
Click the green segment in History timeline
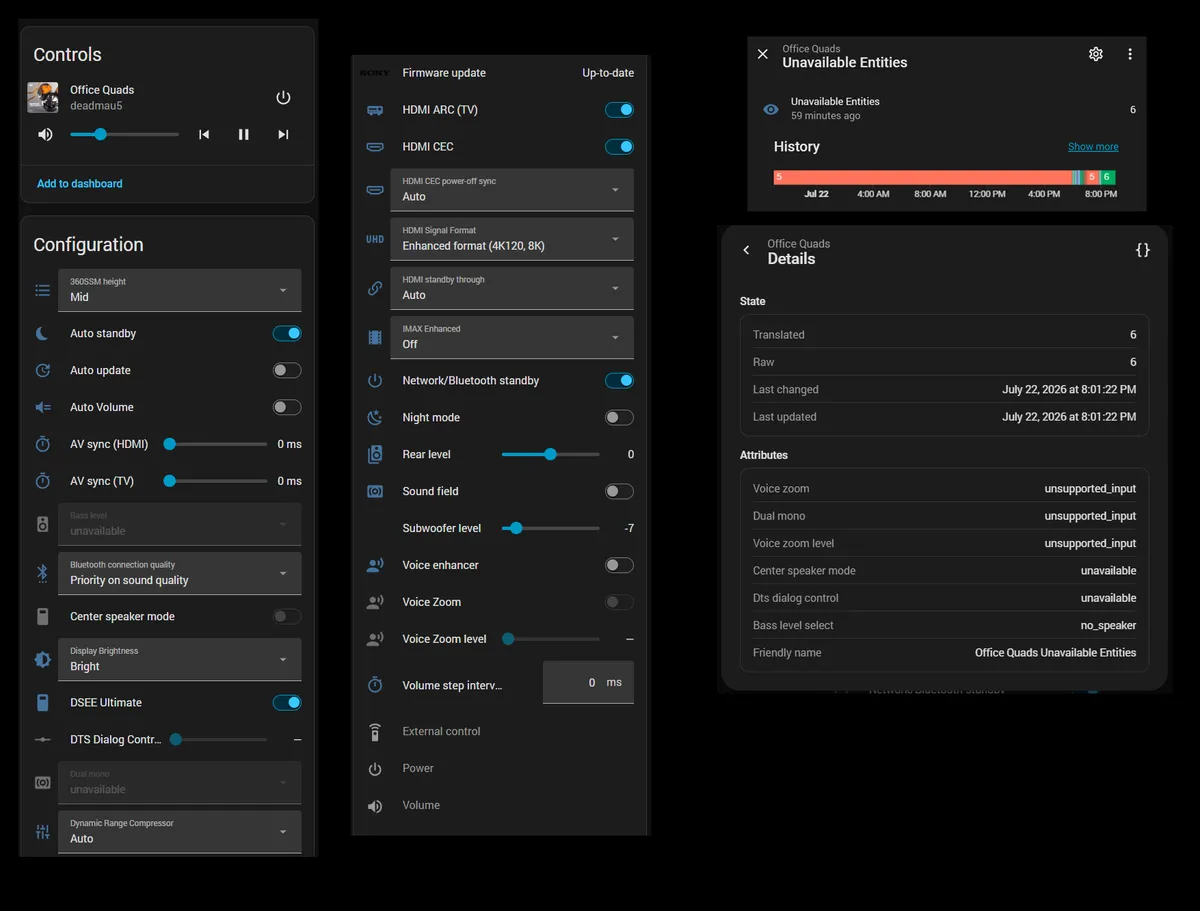[x=1107, y=178]
